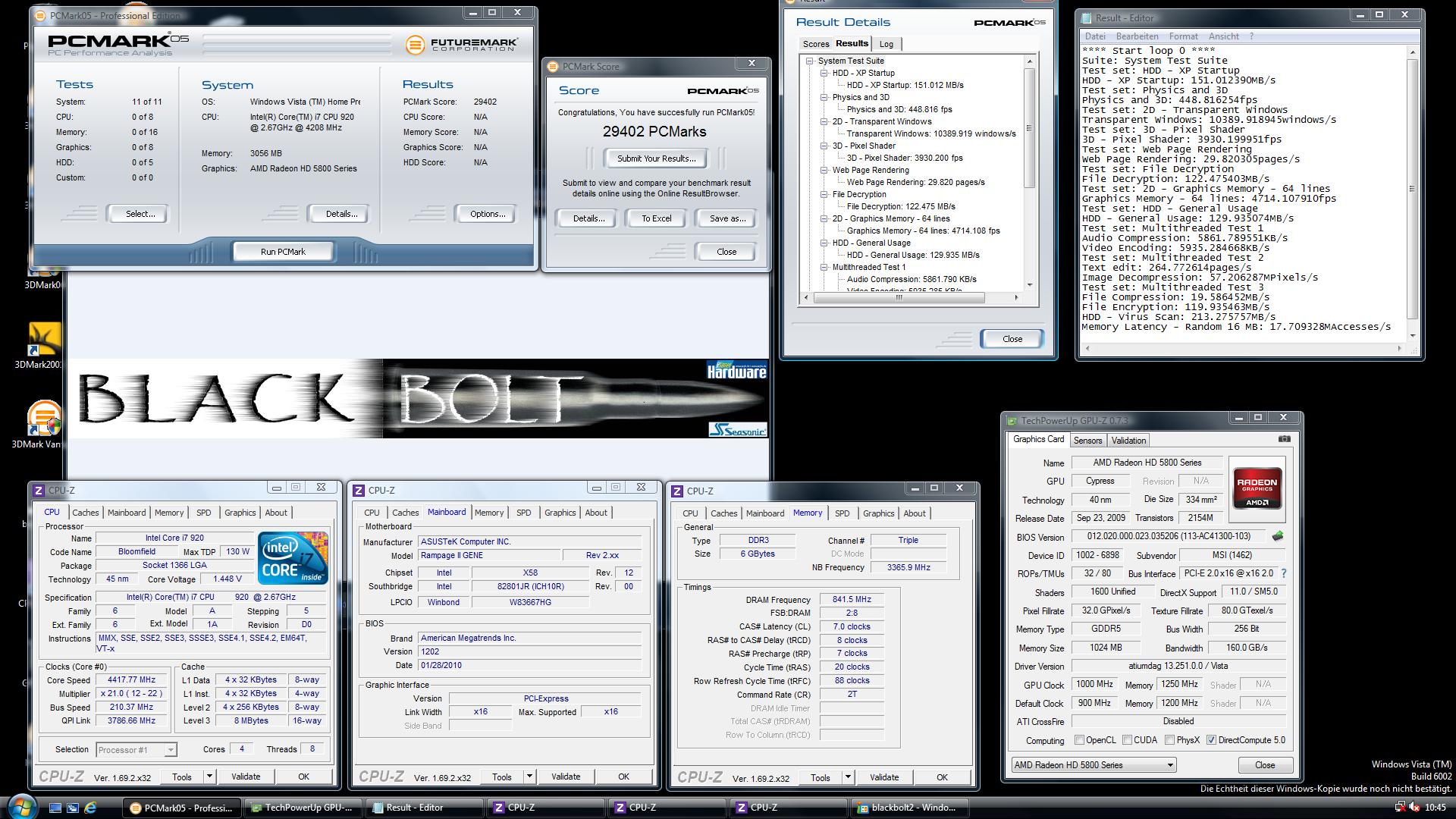
Task: Click the Seasonic logo in banner
Action: coord(738,430)
